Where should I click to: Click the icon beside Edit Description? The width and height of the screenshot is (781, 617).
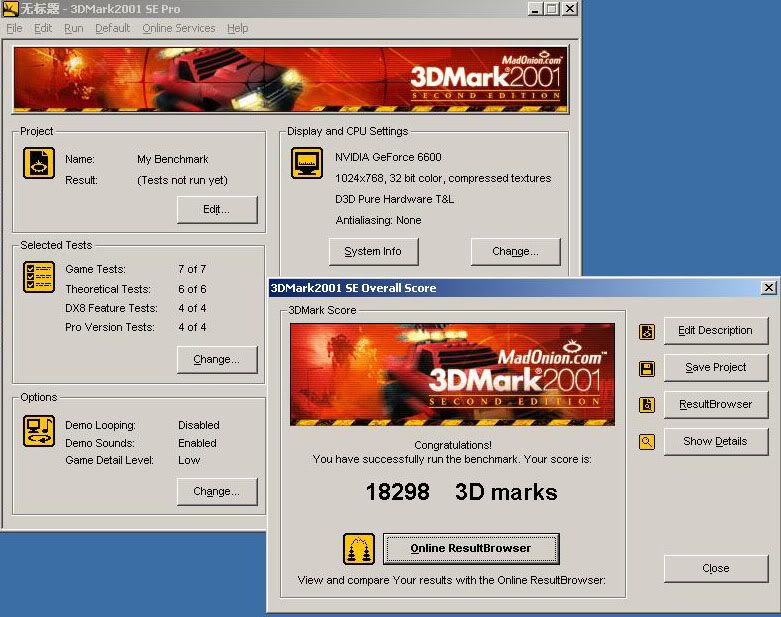tap(647, 332)
